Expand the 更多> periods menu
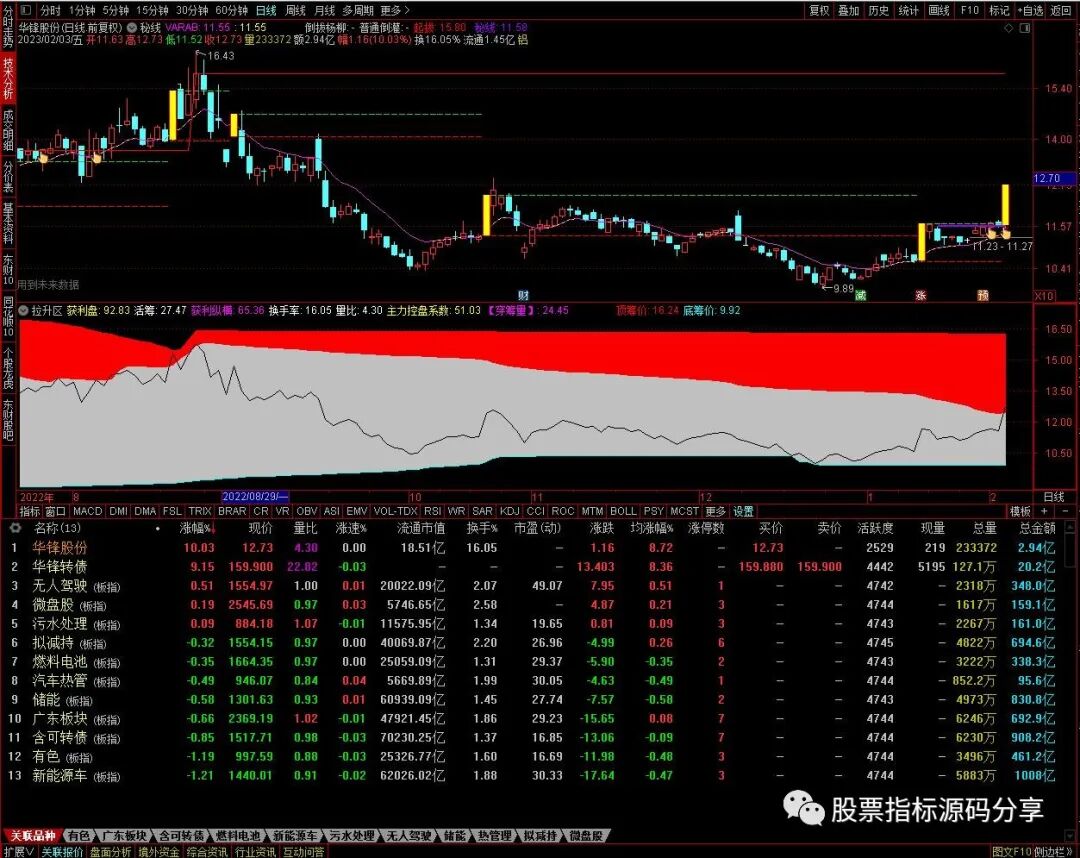1080x858 pixels. point(395,10)
